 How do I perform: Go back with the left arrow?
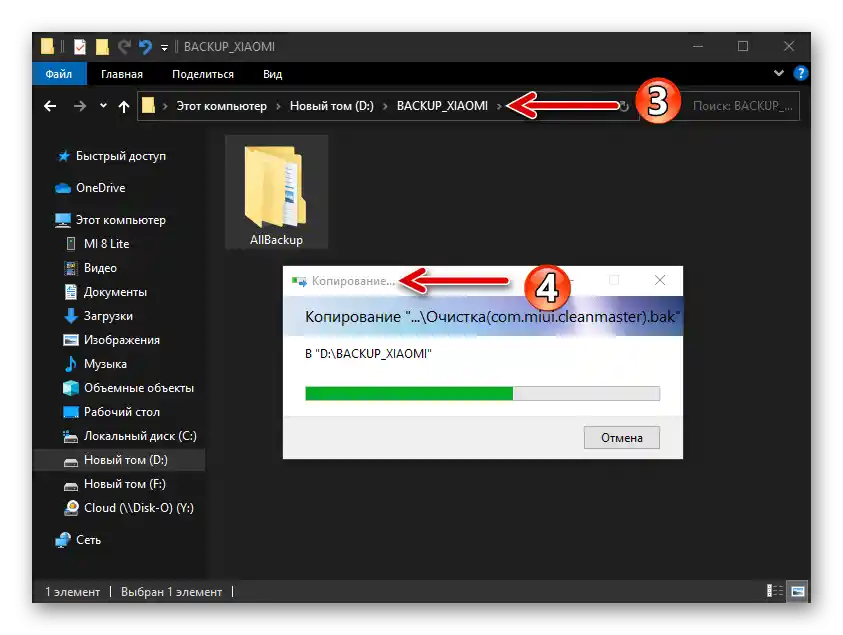50,106
